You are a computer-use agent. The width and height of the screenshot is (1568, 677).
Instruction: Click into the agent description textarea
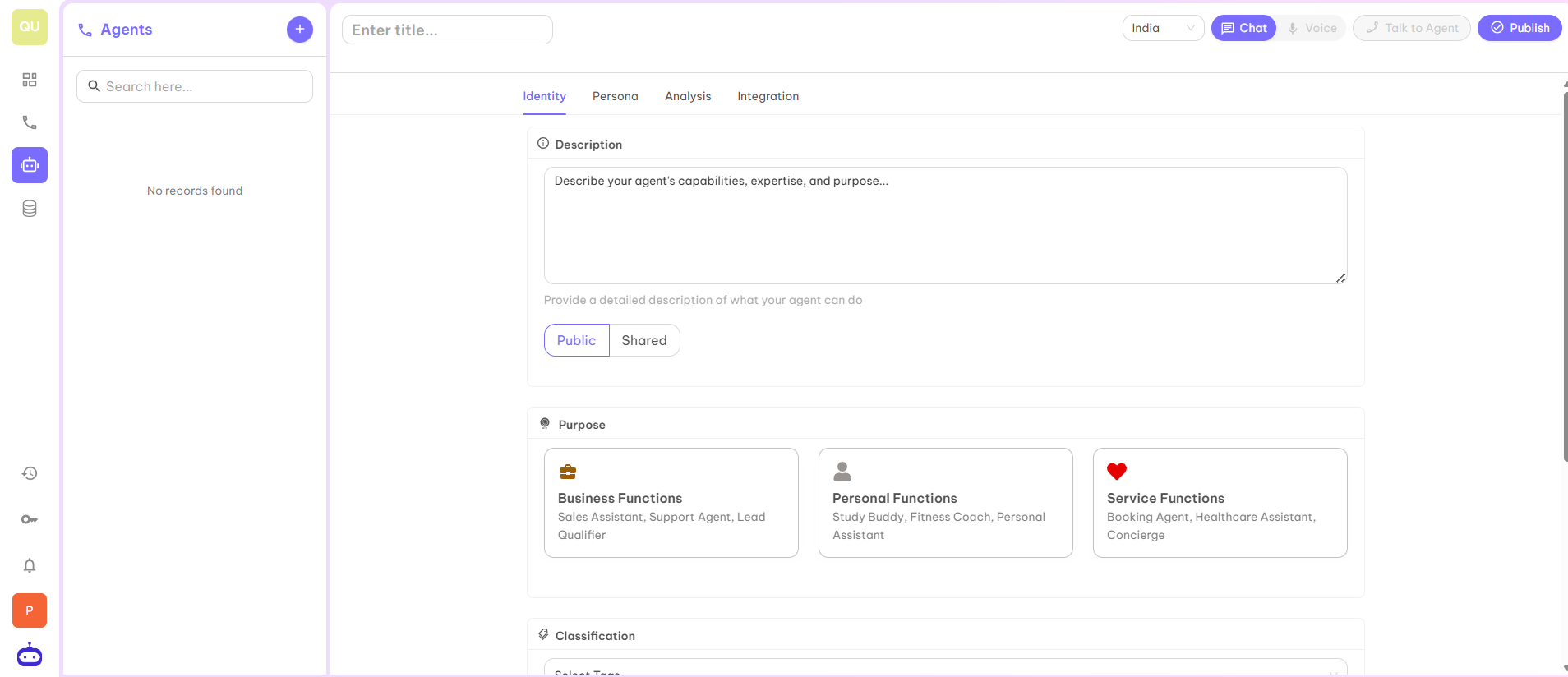946,226
